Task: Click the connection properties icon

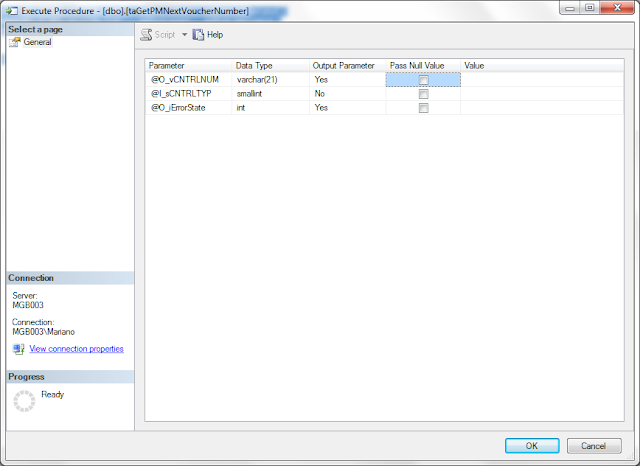Action: pyautogui.click(x=18, y=349)
